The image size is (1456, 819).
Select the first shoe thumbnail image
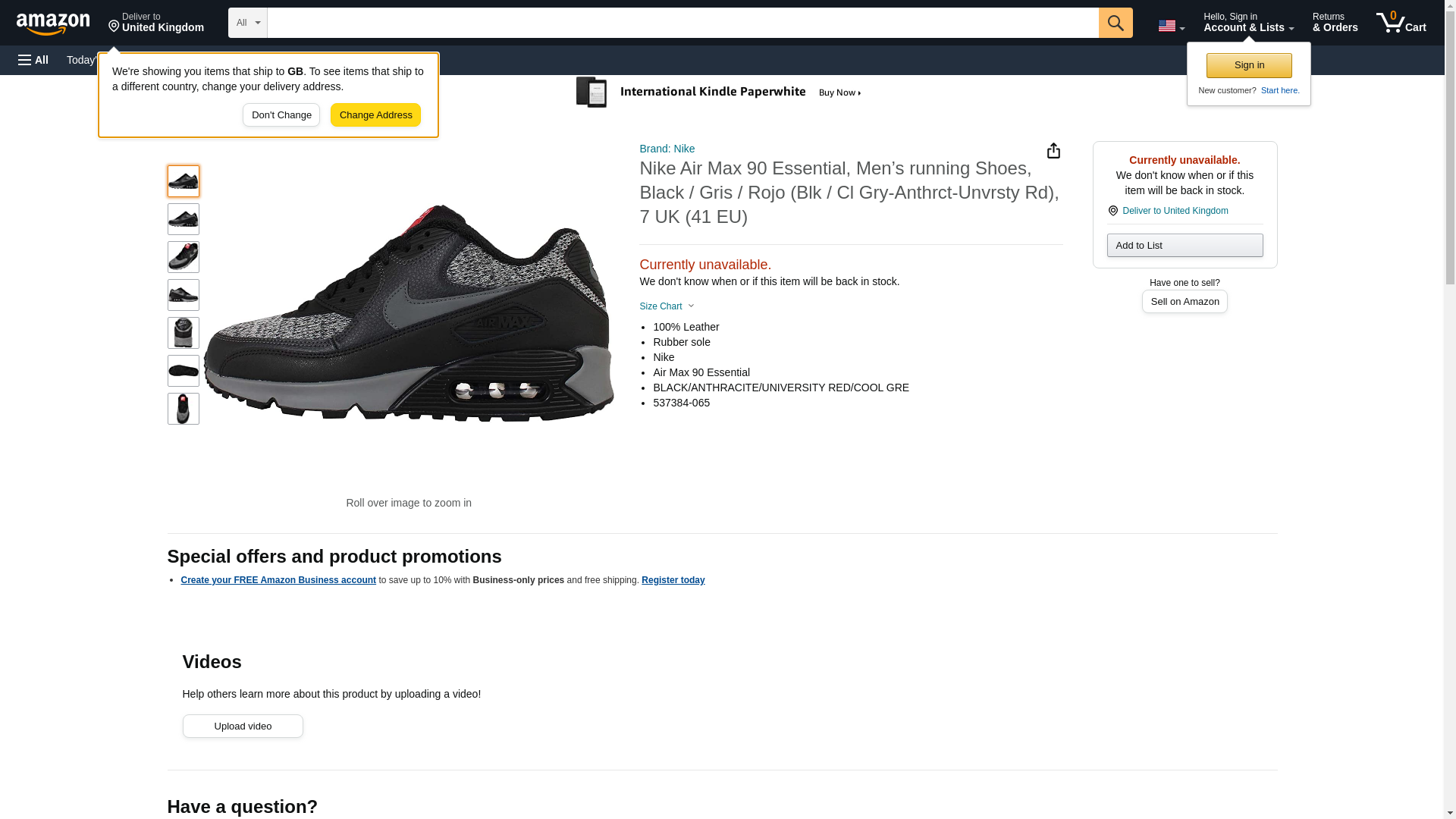[184, 181]
